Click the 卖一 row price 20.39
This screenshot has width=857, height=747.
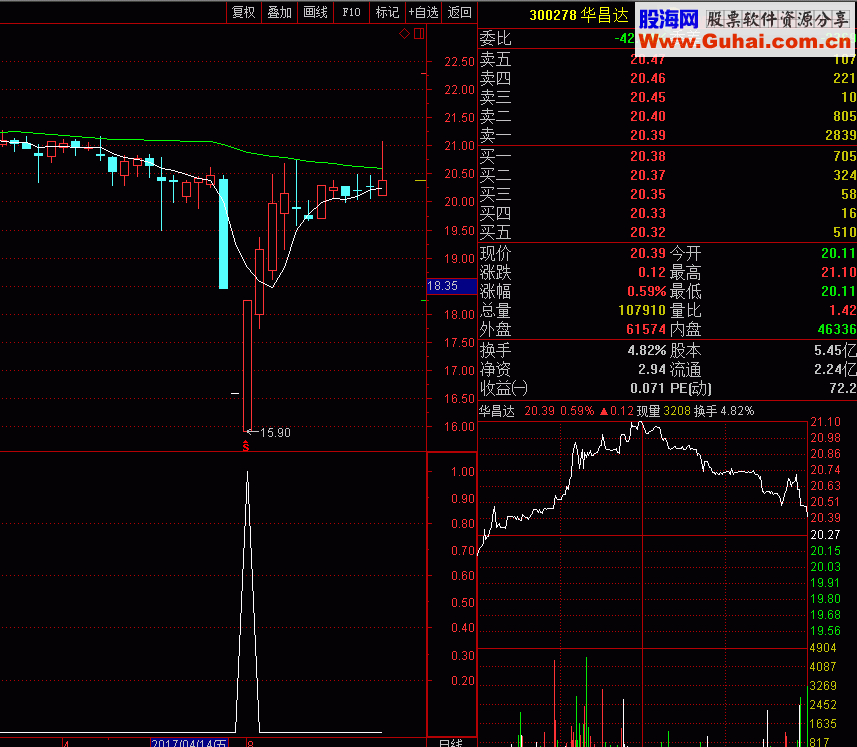point(648,135)
